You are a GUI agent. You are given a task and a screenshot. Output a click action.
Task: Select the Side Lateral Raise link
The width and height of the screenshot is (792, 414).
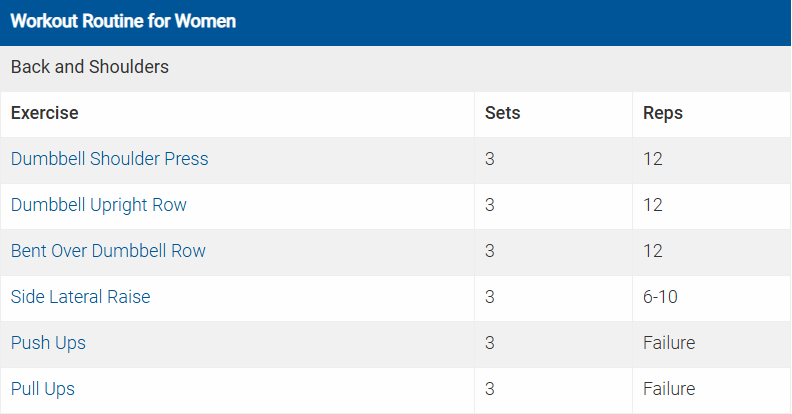[80, 297]
